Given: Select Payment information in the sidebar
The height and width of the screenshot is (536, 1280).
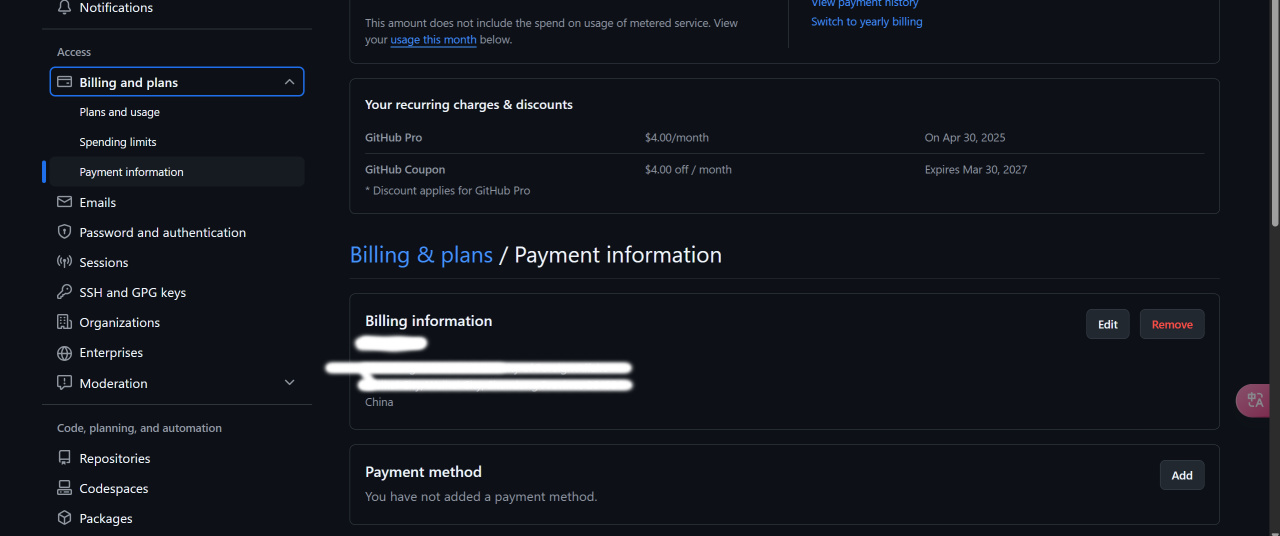Looking at the screenshot, I should [x=177, y=172].
